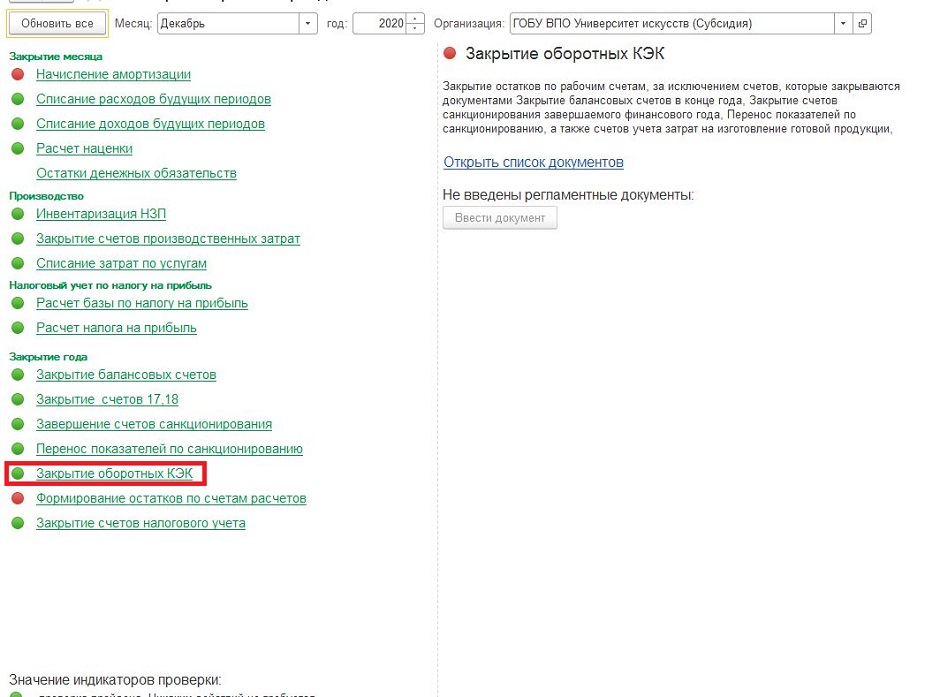The width and height of the screenshot is (940, 697).
Task: Click the green indicator beside Расчет наценки
Action: (x=18, y=149)
